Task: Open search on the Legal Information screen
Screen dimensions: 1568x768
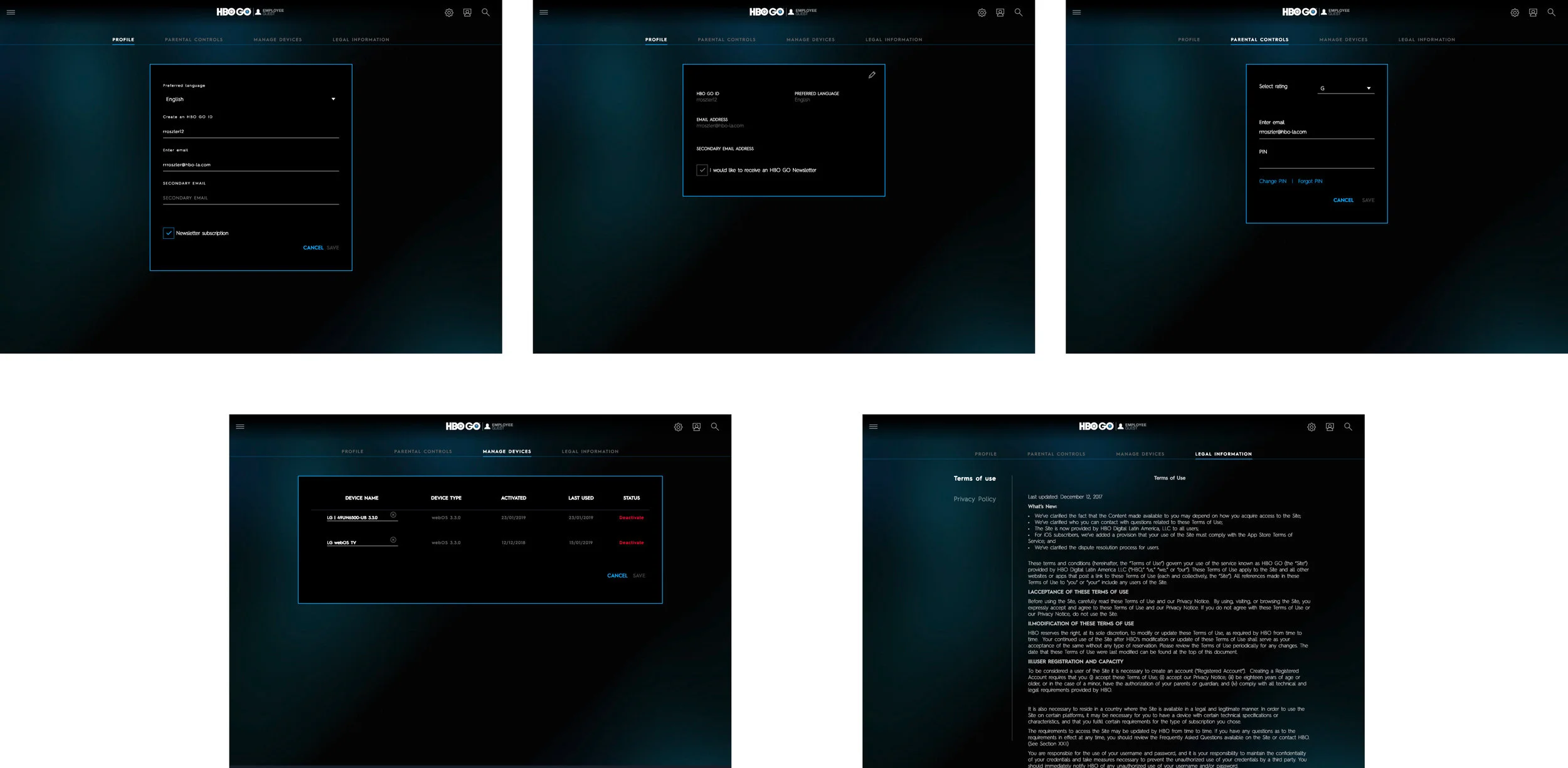Action: click(1347, 427)
